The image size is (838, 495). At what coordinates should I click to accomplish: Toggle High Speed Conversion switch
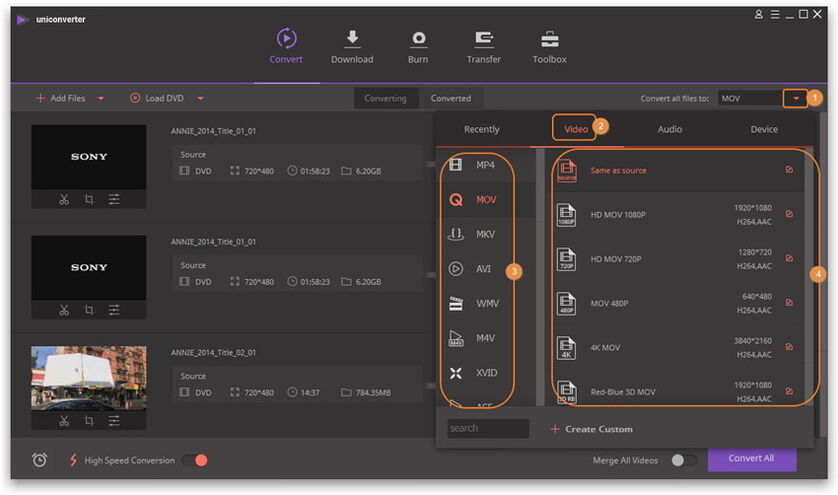[x=196, y=460]
